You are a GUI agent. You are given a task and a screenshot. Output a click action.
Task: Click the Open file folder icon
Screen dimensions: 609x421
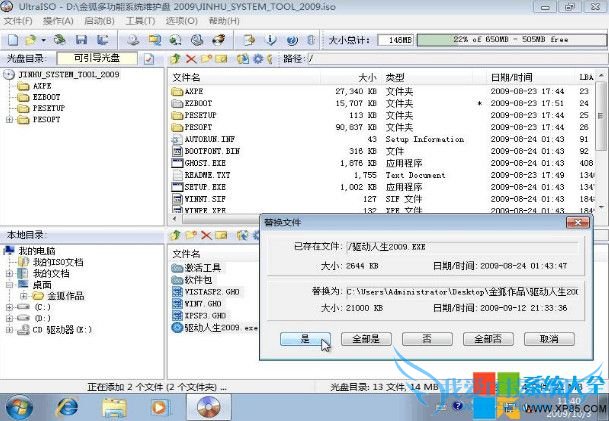[31, 40]
